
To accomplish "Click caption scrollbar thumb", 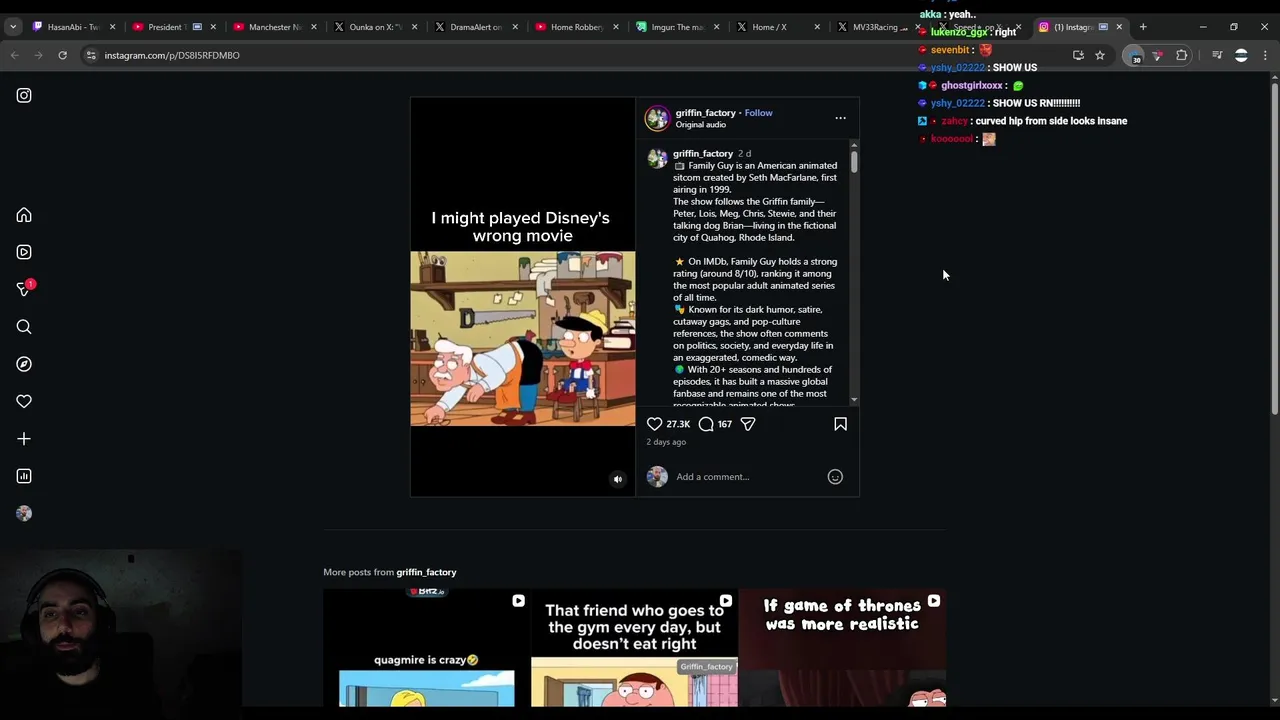I will [854, 162].
